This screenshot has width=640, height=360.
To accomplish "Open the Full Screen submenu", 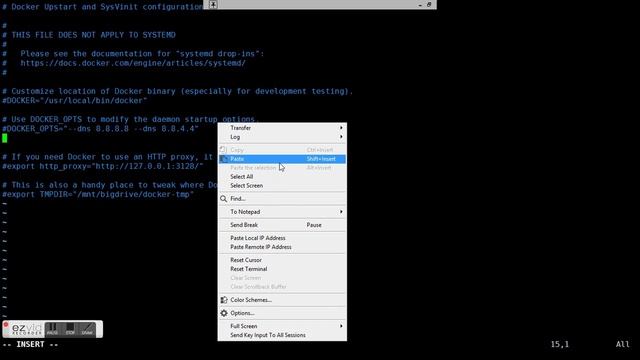I will coord(282,326).
